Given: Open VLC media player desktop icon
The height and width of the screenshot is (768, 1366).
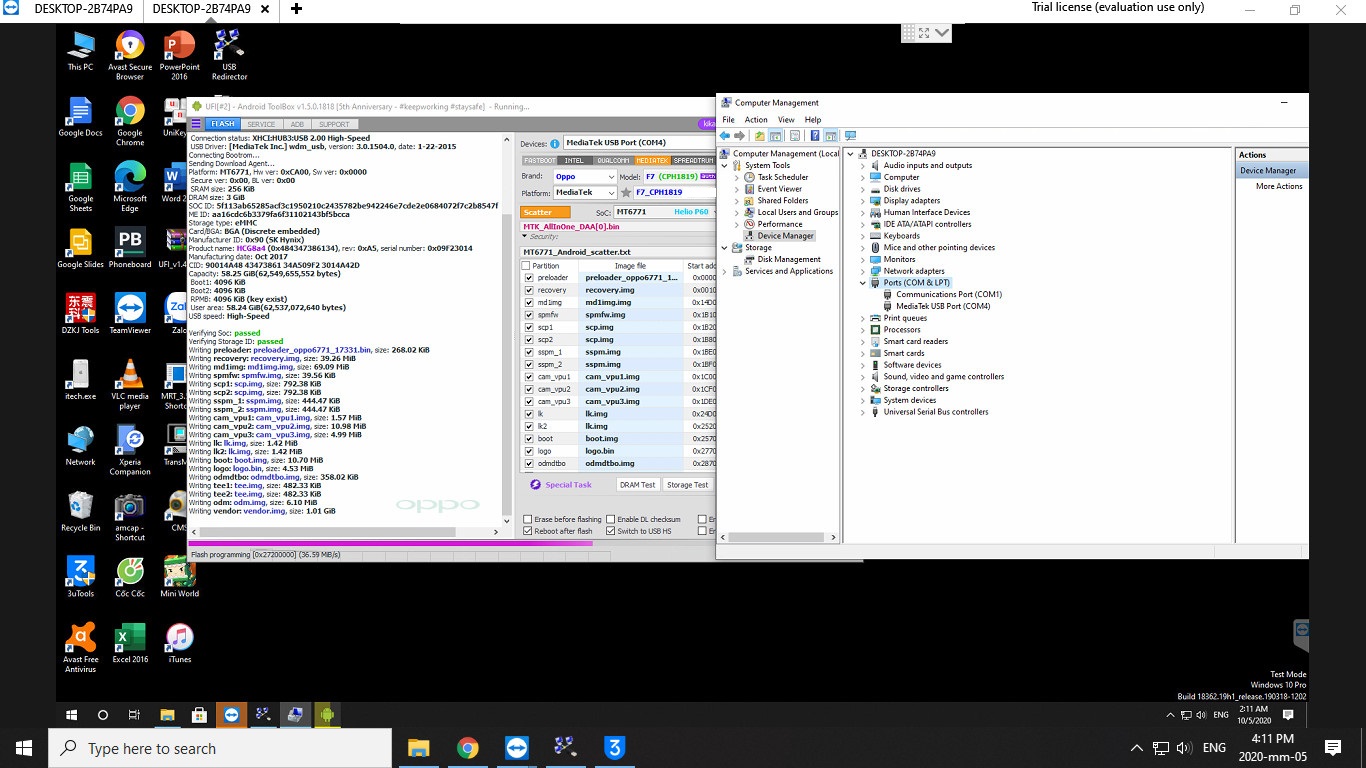Looking at the screenshot, I should pyautogui.click(x=130, y=386).
